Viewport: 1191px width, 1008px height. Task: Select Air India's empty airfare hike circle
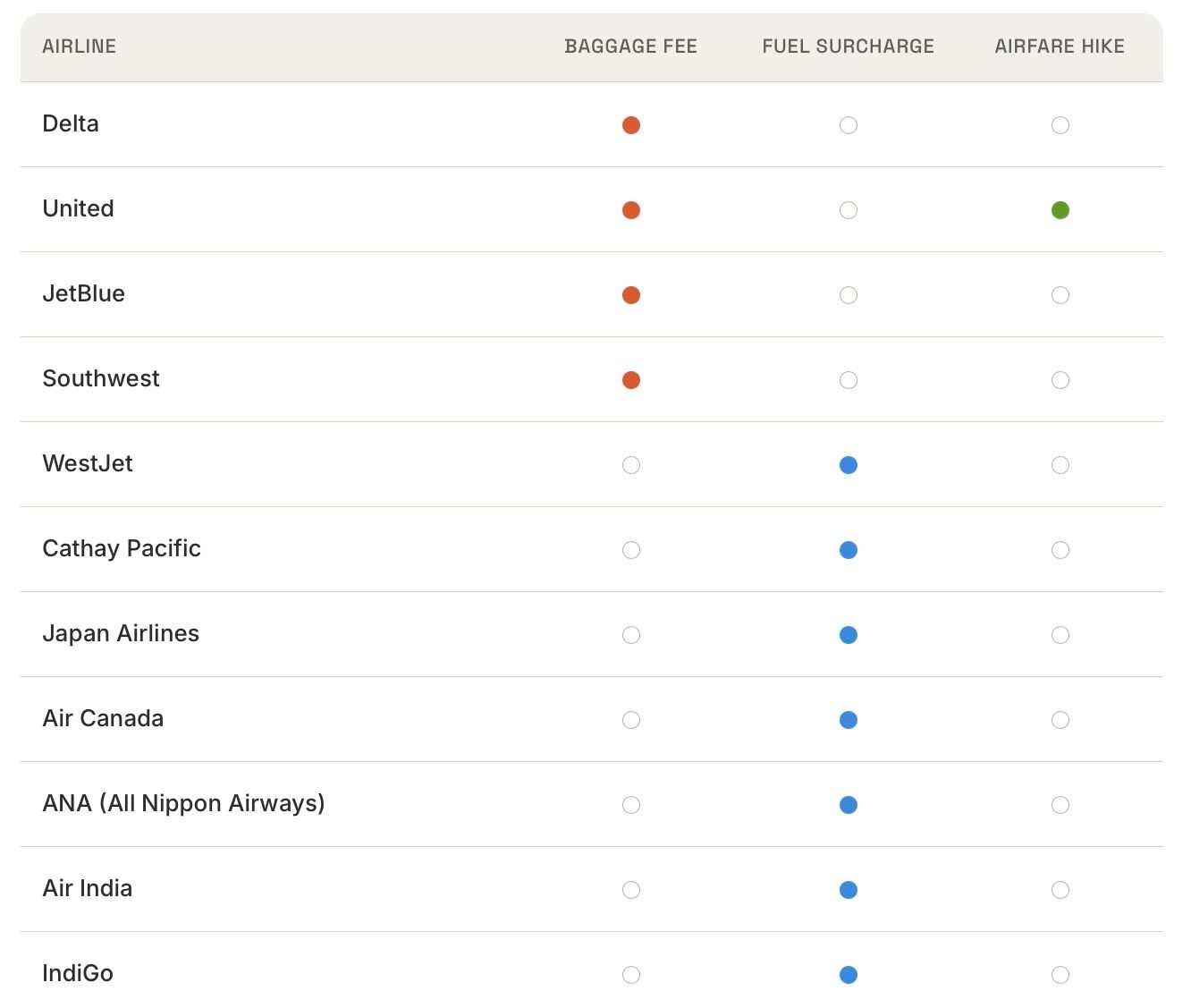pos(1060,890)
